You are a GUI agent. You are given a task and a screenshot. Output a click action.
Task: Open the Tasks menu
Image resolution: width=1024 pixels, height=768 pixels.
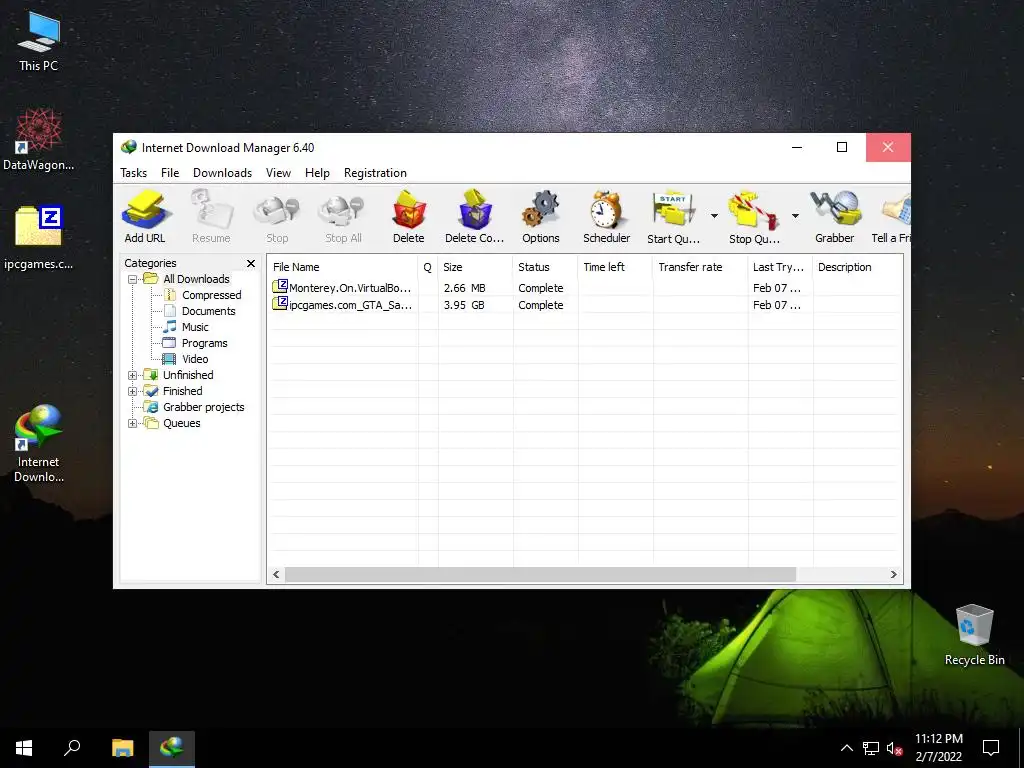[x=133, y=173]
